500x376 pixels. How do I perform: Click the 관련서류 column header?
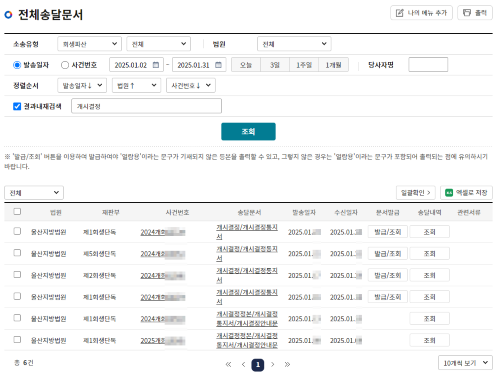[x=469, y=212]
